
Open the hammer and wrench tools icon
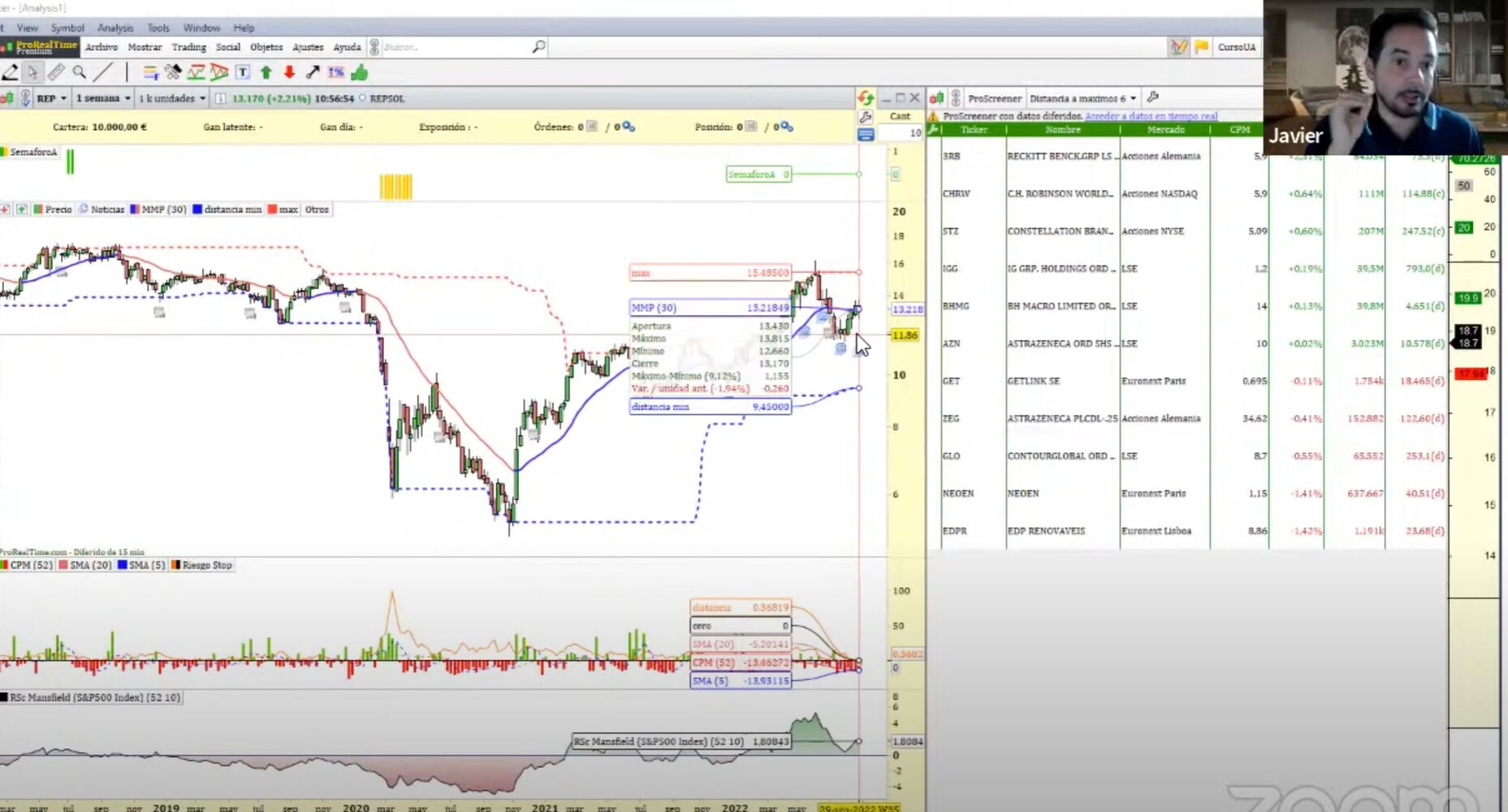pos(173,73)
